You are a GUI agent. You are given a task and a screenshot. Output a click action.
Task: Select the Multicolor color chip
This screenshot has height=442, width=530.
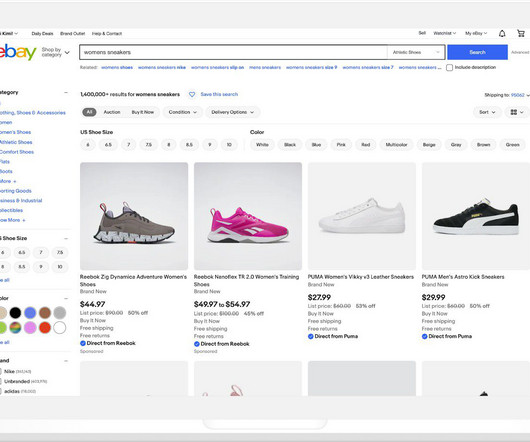396,145
